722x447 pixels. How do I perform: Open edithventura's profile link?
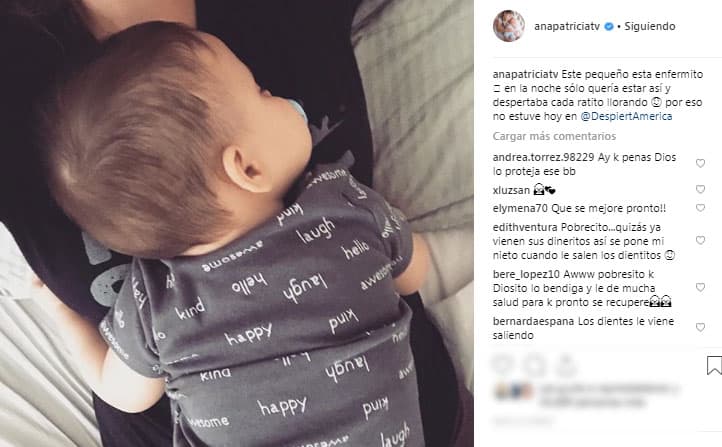(525, 227)
